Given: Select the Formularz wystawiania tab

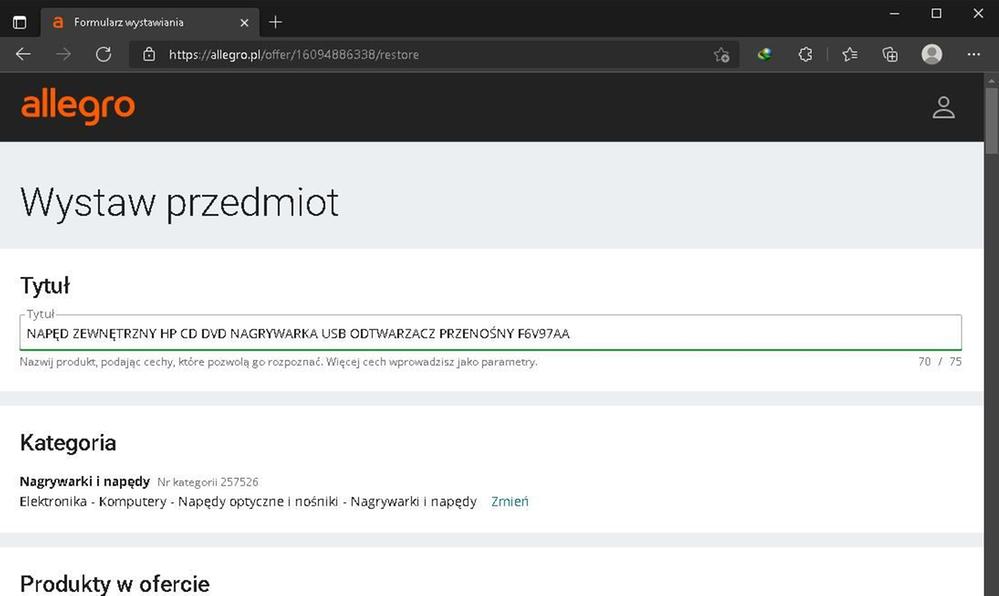Looking at the screenshot, I should [150, 22].
